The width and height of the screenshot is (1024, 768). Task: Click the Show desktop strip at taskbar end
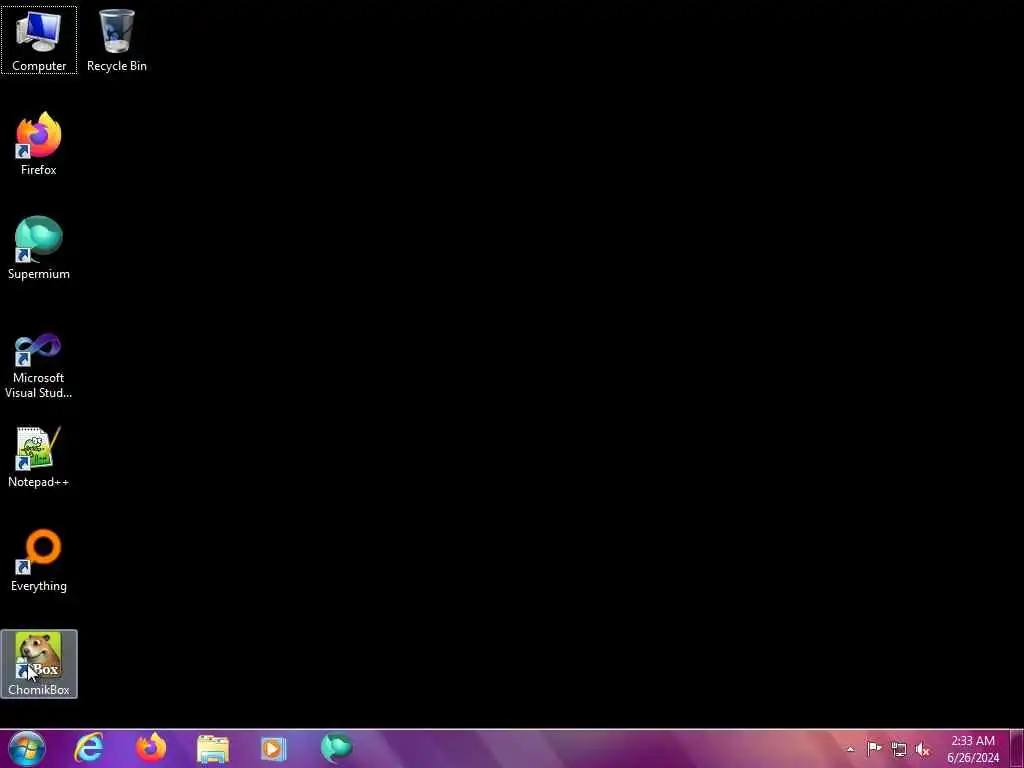1017,748
